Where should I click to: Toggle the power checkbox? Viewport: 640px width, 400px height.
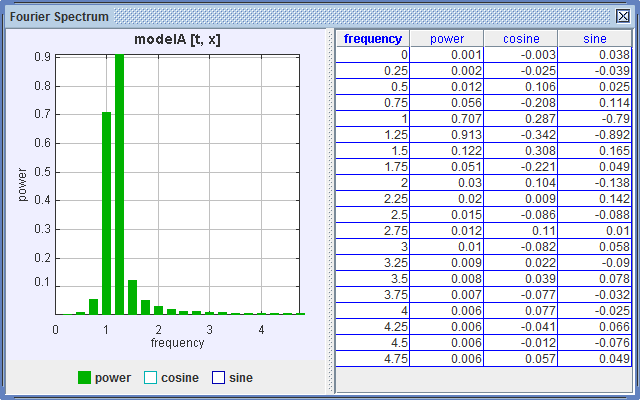(84, 378)
